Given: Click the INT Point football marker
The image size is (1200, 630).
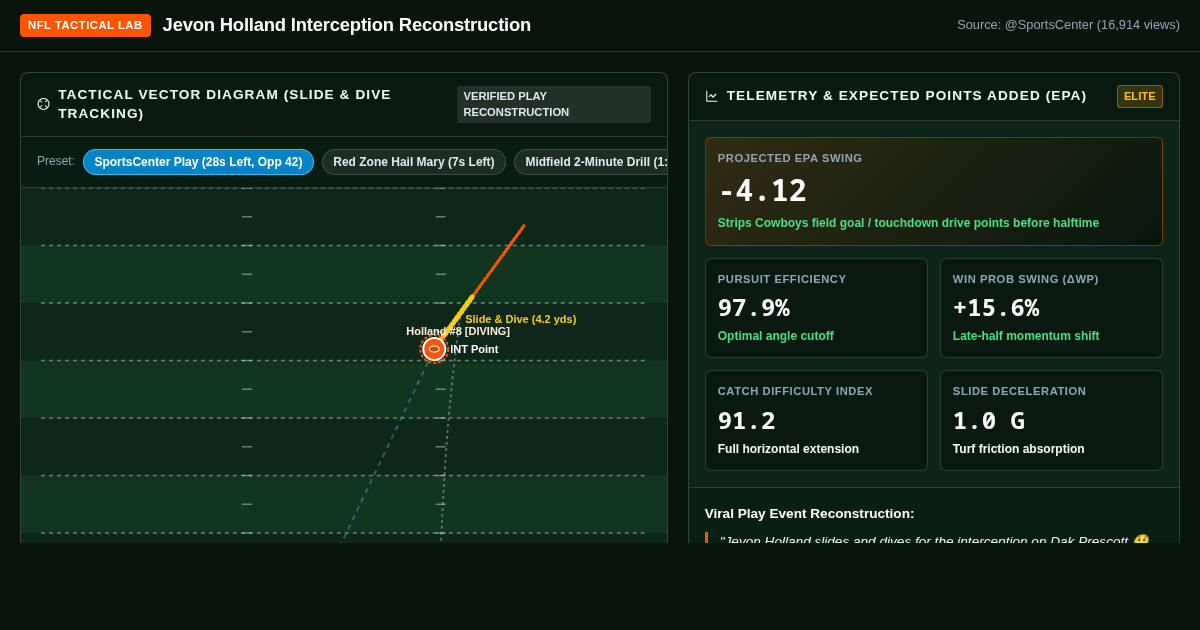Looking at the screenshot, I should (434, 349).
